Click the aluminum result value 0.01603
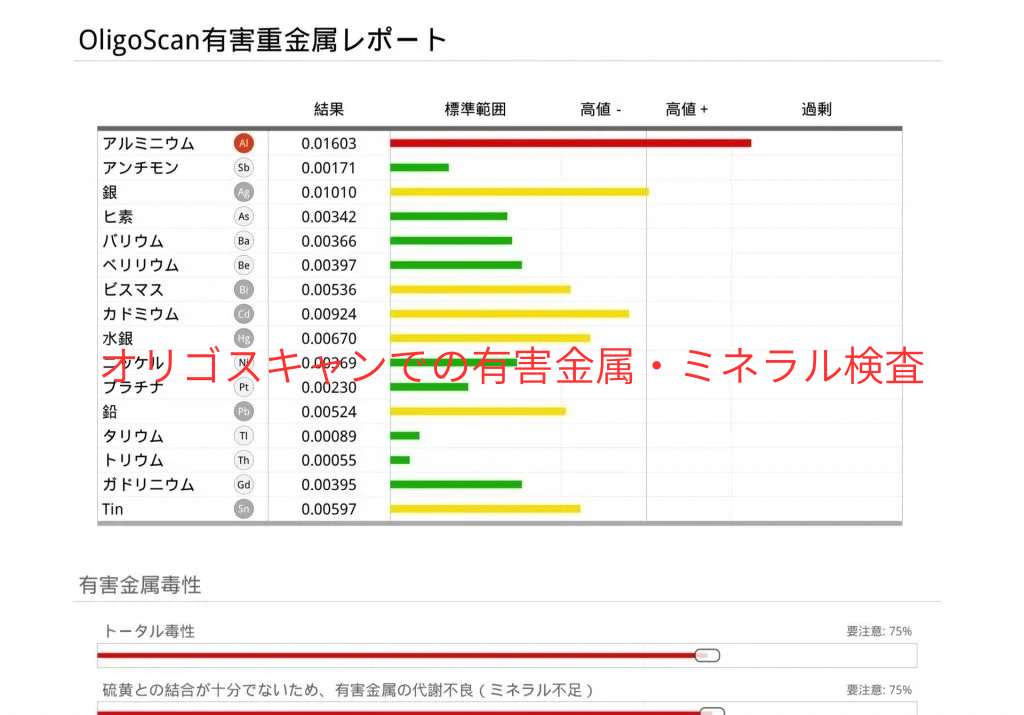1024x715 pixels. pyautogui.click(x=328, y=143)
